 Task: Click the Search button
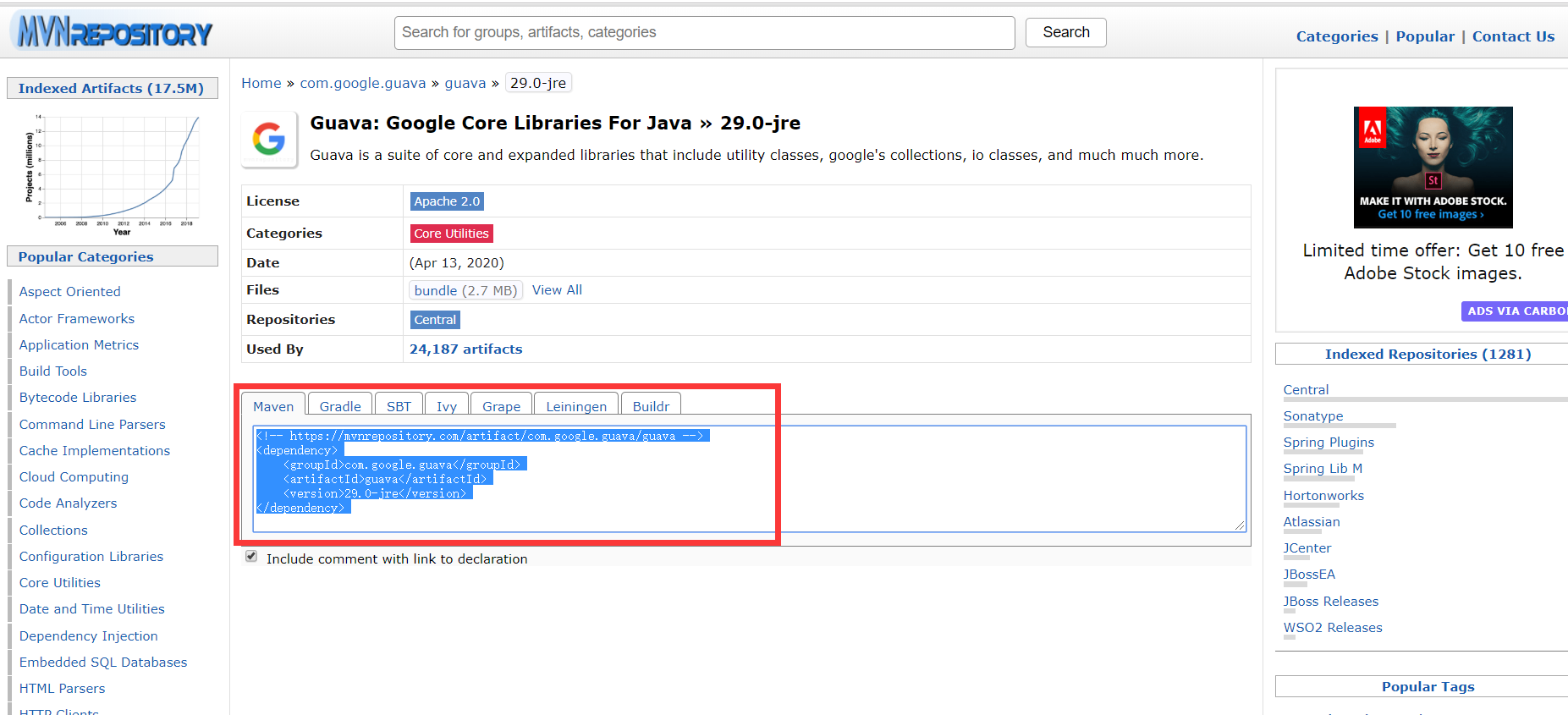tap(1065, 32)
